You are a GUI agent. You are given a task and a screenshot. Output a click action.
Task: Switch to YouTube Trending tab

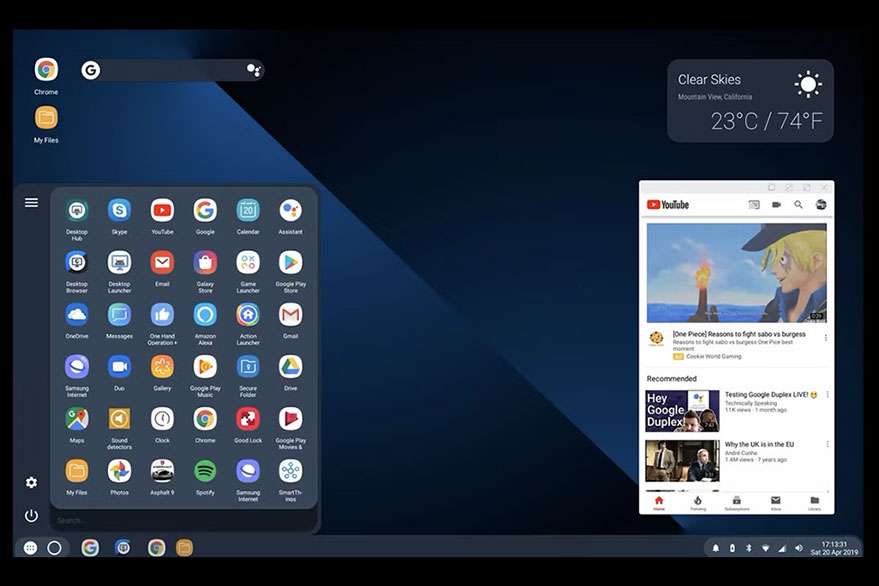tap(698, 503)
